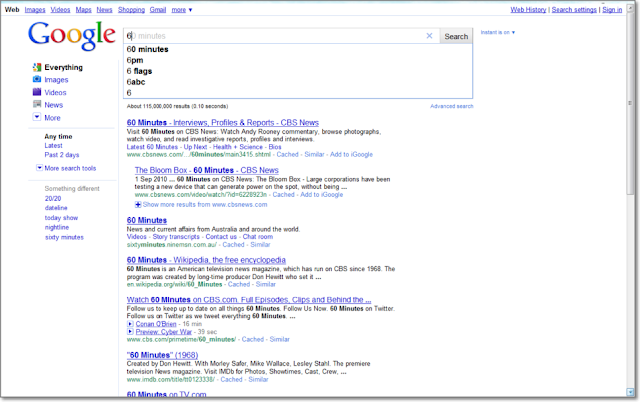Click the Videos film icon in sidebar

point(37,92)
